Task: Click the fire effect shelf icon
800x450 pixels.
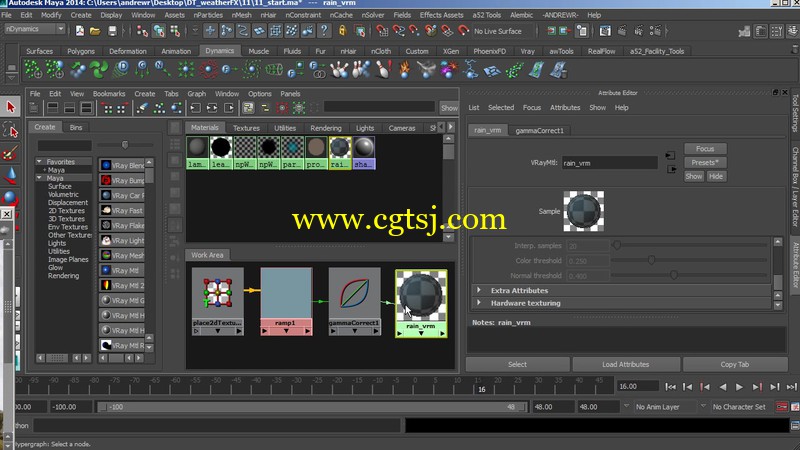Action: coord(405,70)
